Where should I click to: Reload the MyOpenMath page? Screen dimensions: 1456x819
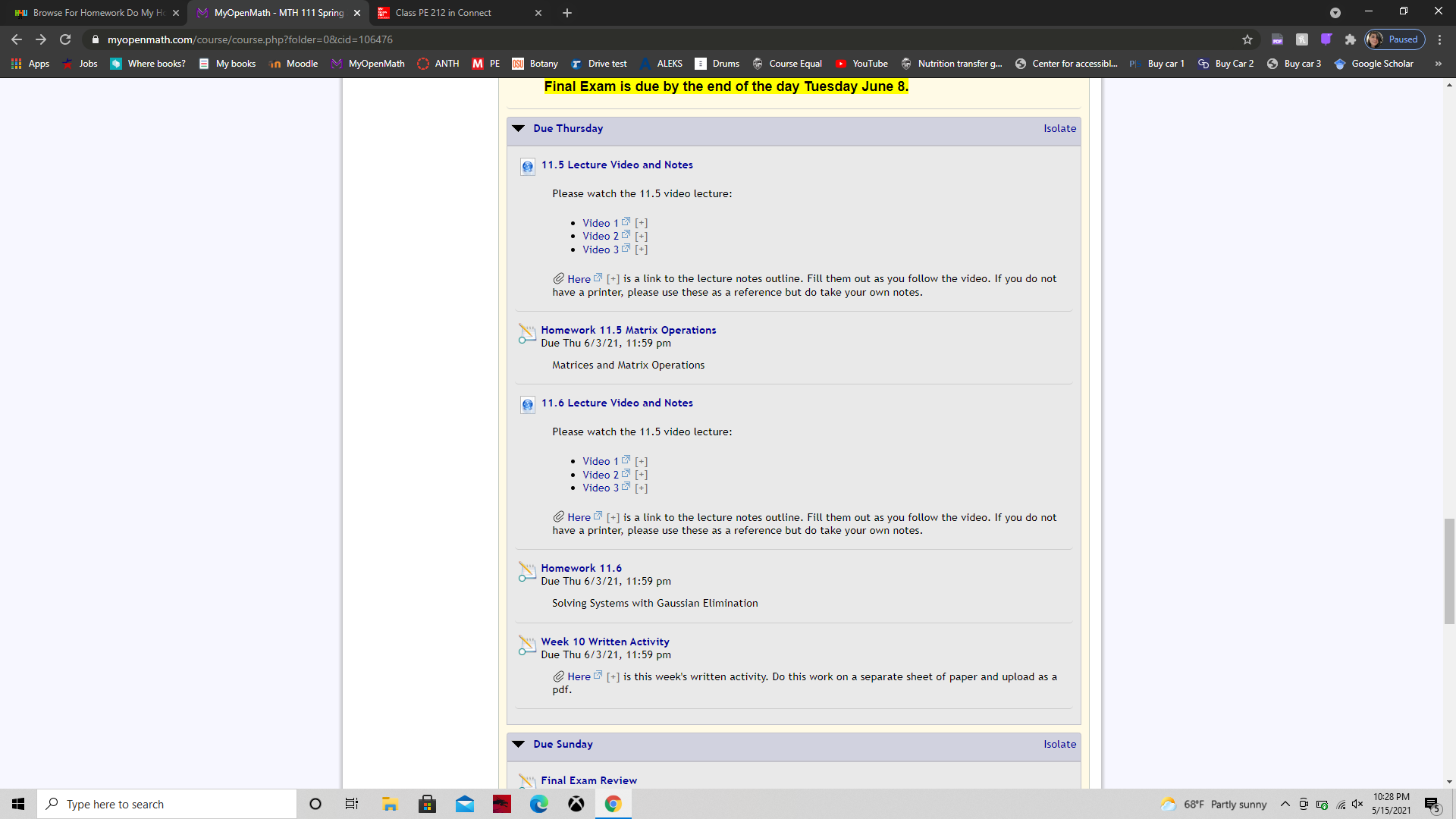65,39
